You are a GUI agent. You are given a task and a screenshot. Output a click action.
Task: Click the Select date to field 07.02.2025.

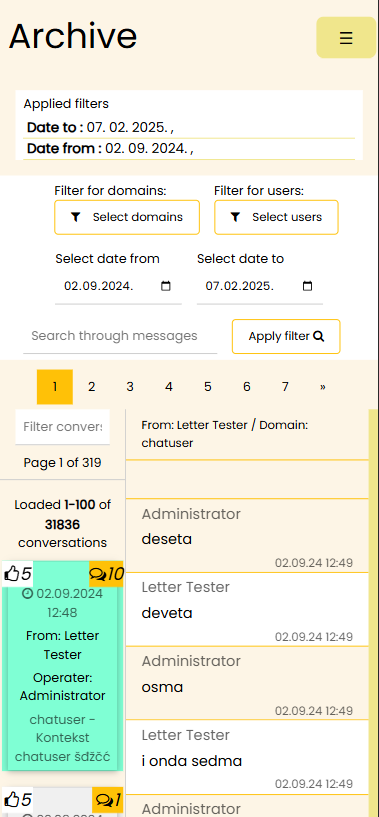260,286
